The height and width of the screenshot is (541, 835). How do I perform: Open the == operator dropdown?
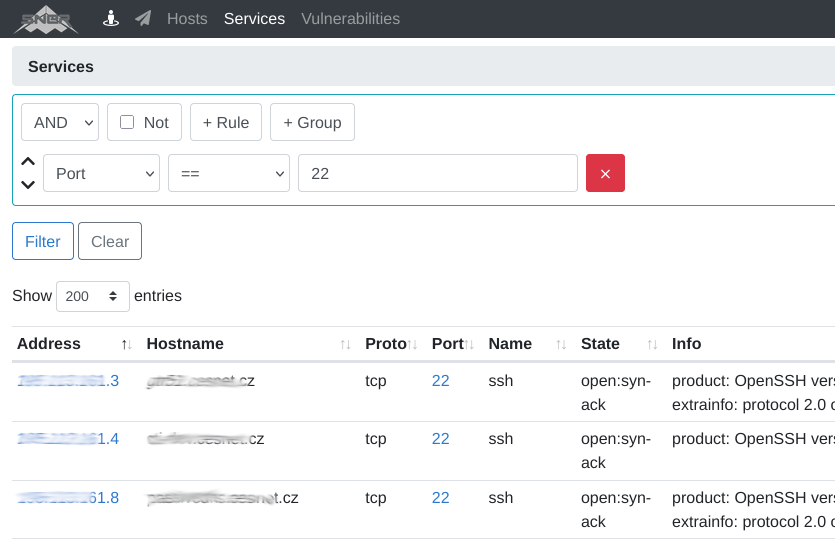(x=228, y=173)
